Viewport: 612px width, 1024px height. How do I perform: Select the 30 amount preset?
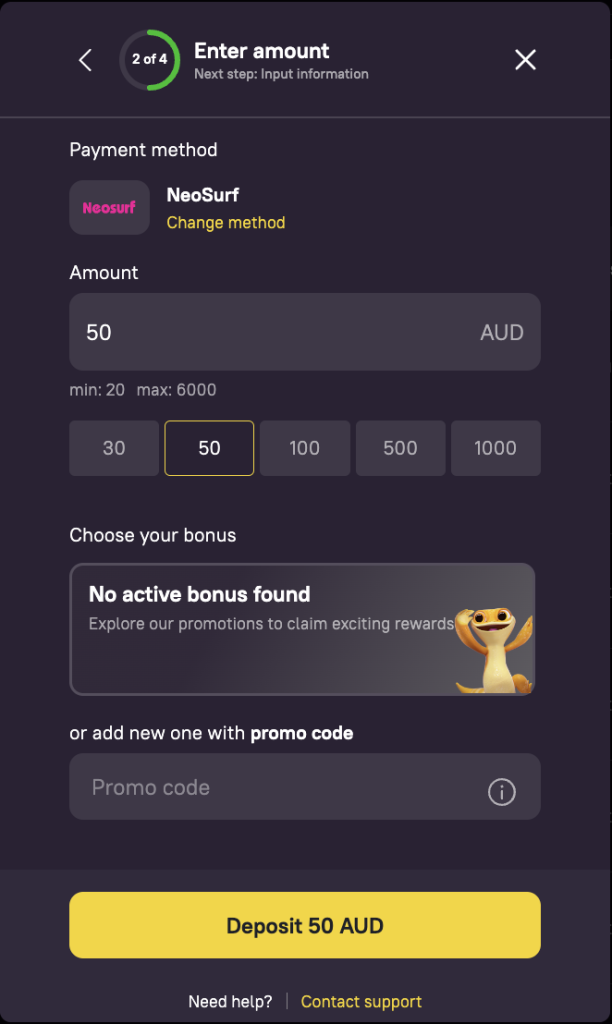pos(113,448)
